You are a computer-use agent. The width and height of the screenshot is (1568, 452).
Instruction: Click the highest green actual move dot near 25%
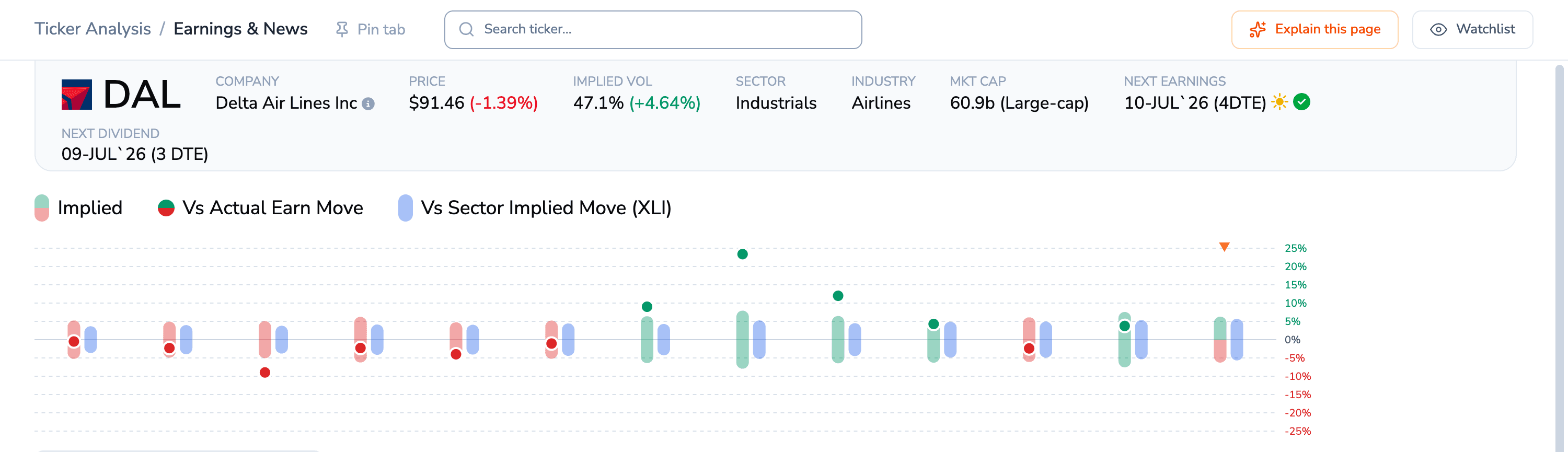[742, 254]
